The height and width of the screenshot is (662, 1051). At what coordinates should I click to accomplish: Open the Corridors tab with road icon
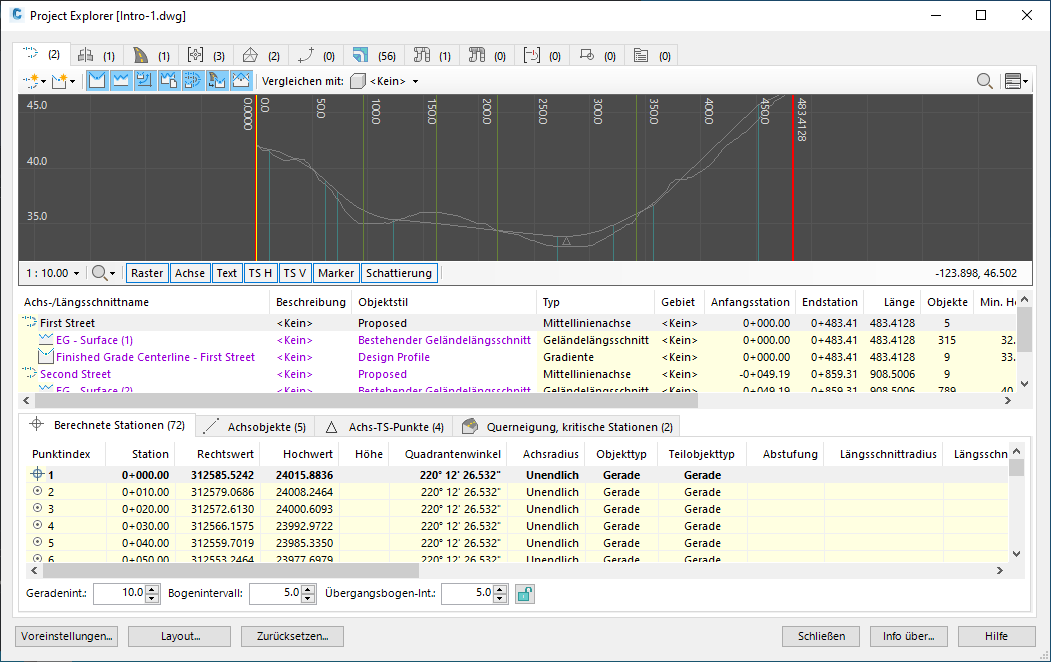coord(151,56)
